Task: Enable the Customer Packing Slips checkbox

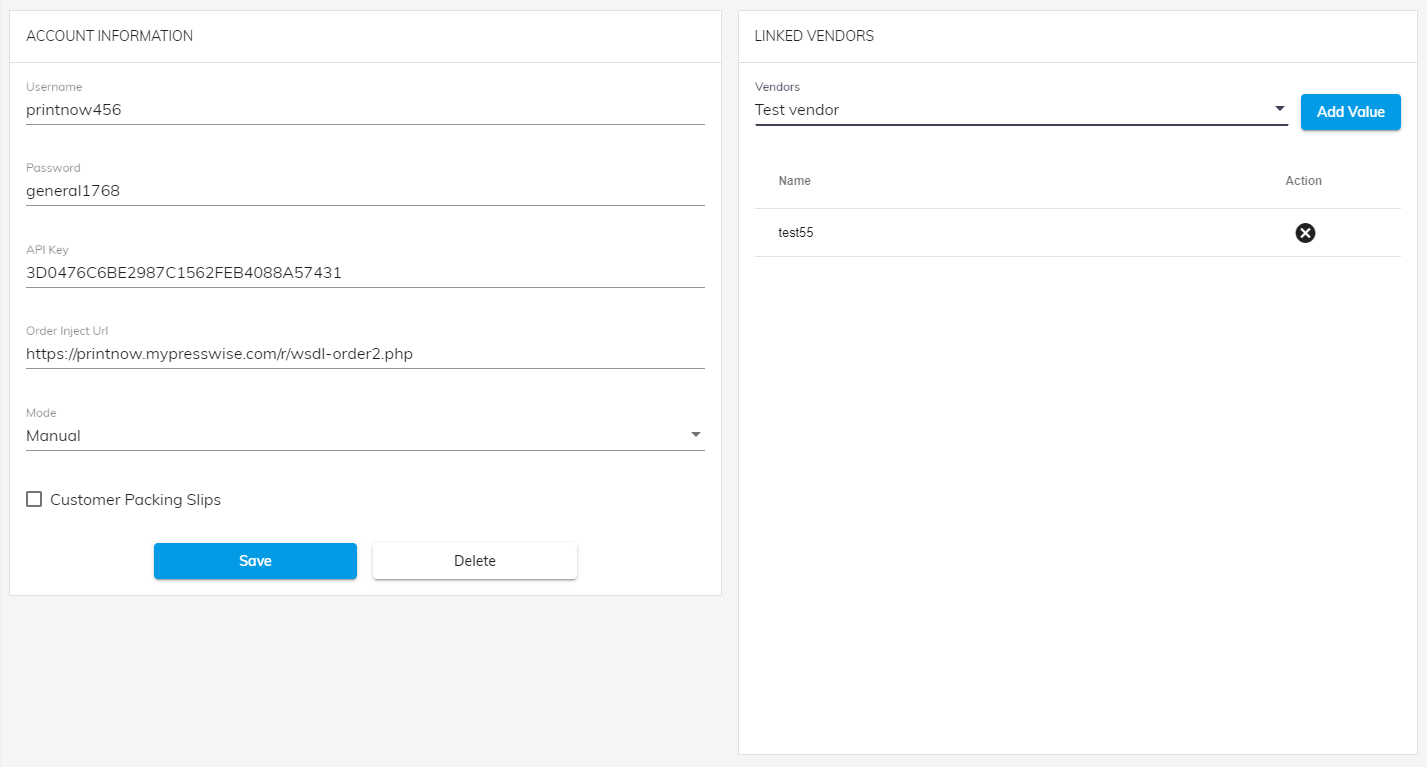Action: pyautogui.click(x=34, y=499)
